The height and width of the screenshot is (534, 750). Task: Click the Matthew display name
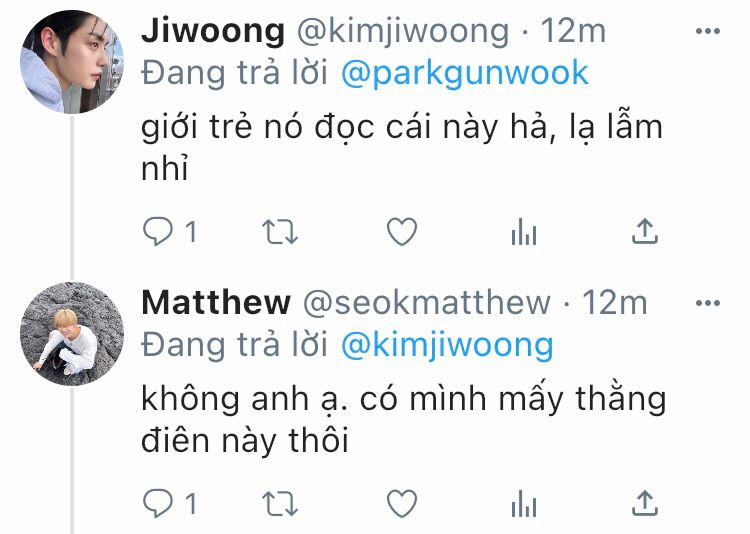tap(216, 303)
